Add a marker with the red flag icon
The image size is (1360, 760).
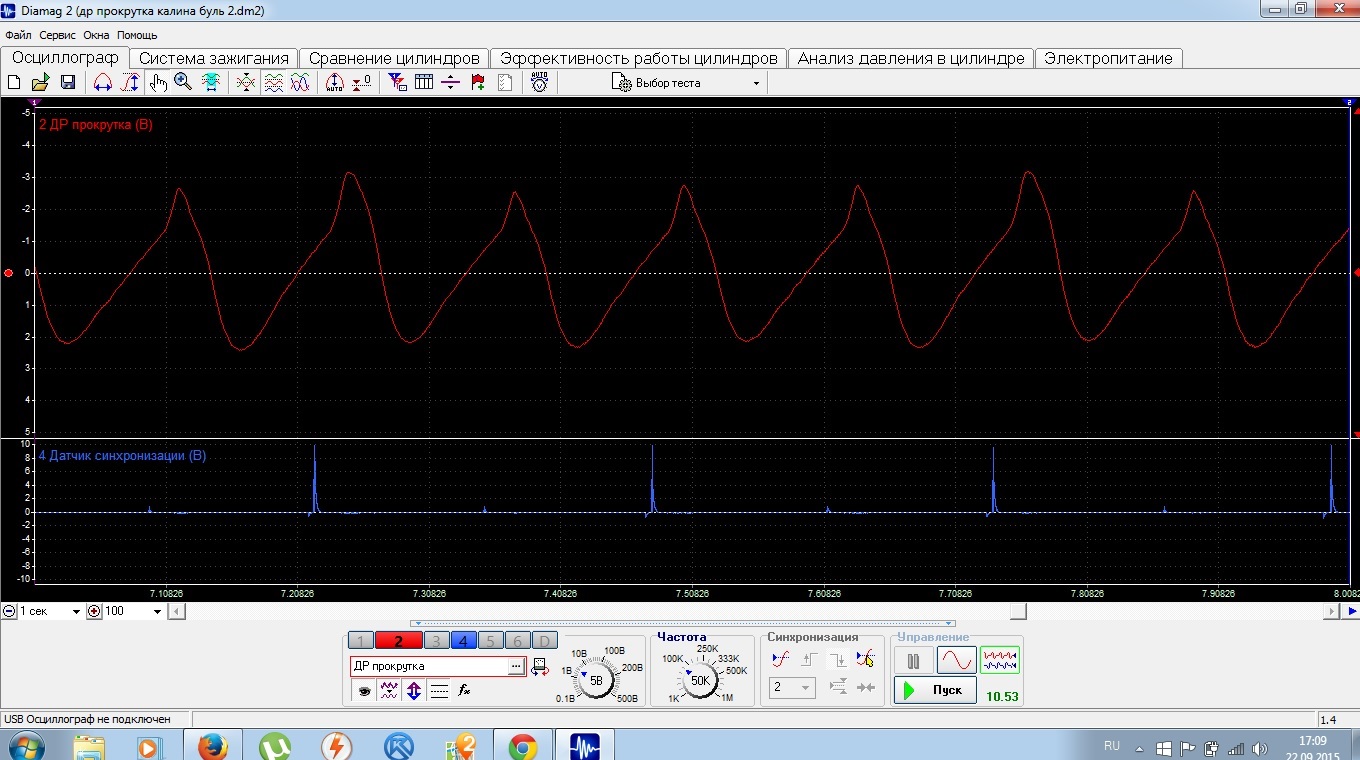click(x=478, y=83)
